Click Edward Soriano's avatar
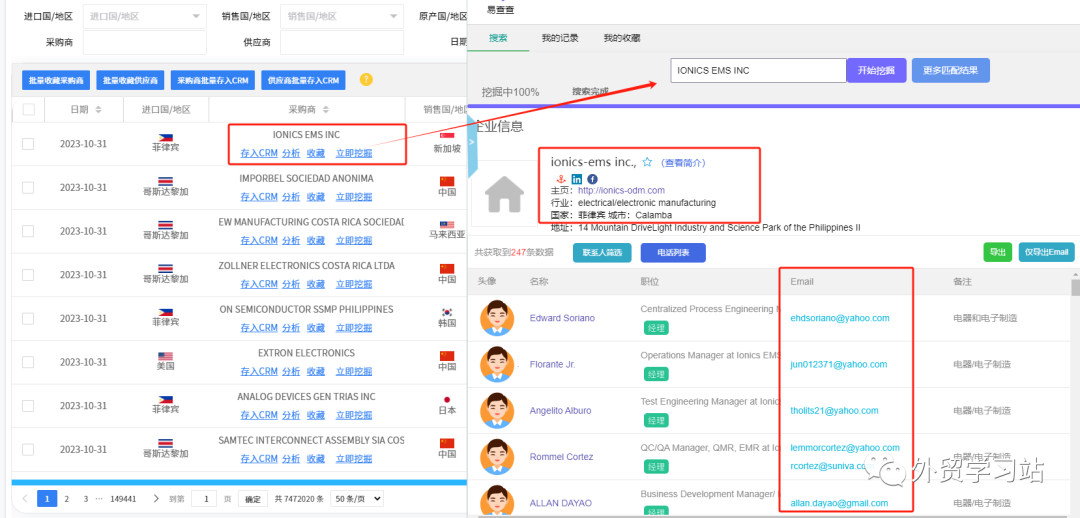1080x518 pixels. (497, 318)
